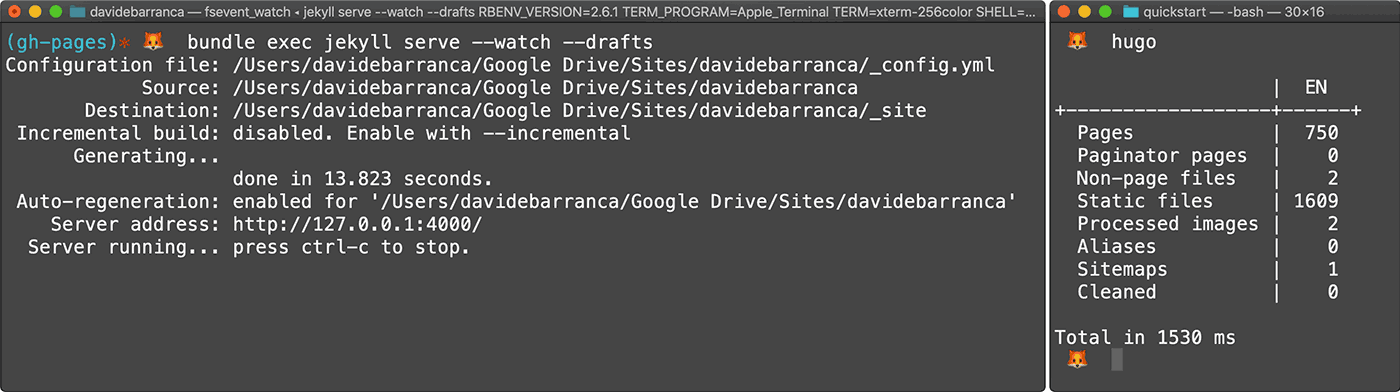Click the folder icon in davidebarranca title bar
Screen dimensions: 1400x392
pyautogui.click(x=77, y=13)
